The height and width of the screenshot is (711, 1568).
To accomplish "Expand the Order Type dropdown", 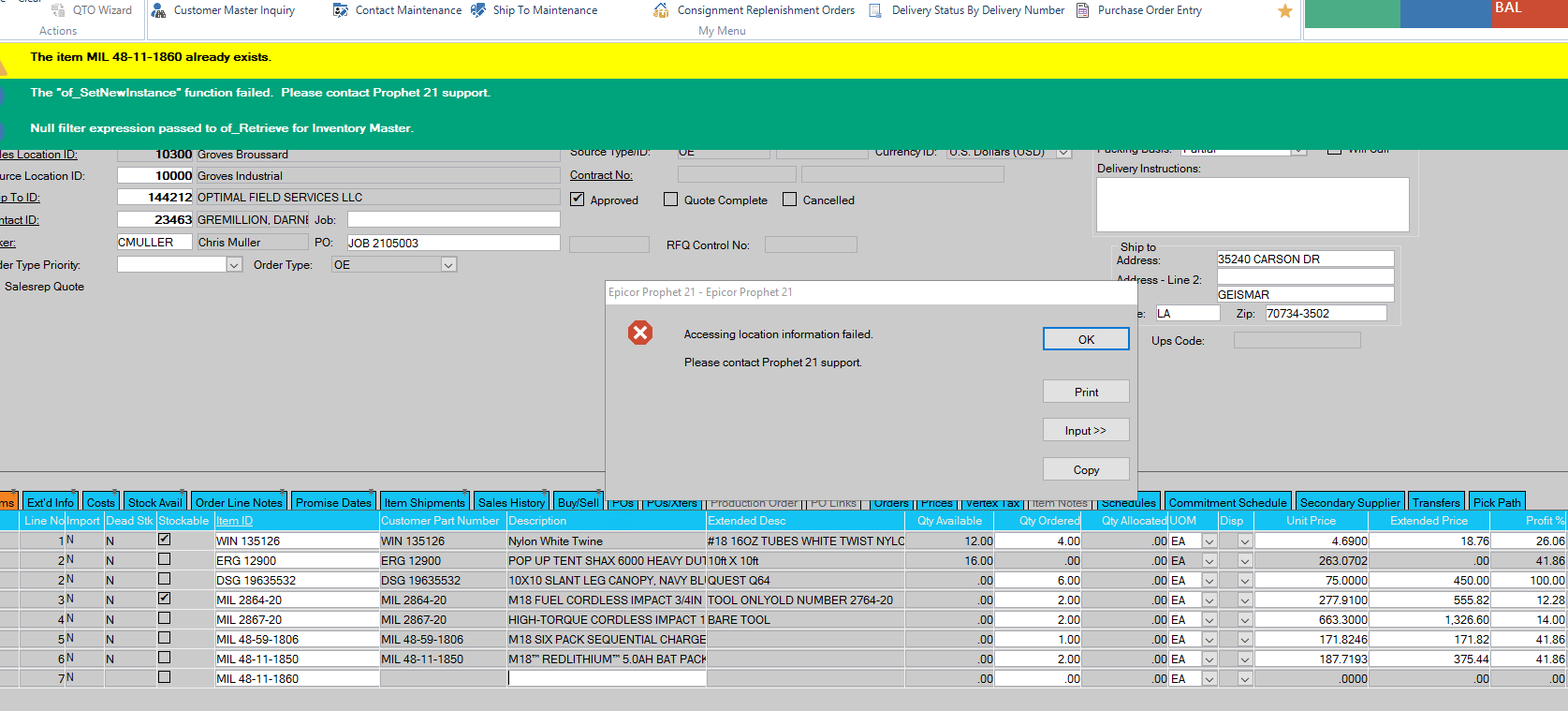I will (x=448, y=265).
